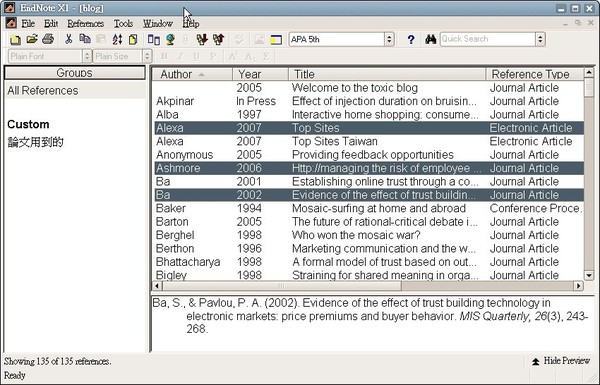
Task: Click inside the Quick Search field
Action: coord(488,39)
